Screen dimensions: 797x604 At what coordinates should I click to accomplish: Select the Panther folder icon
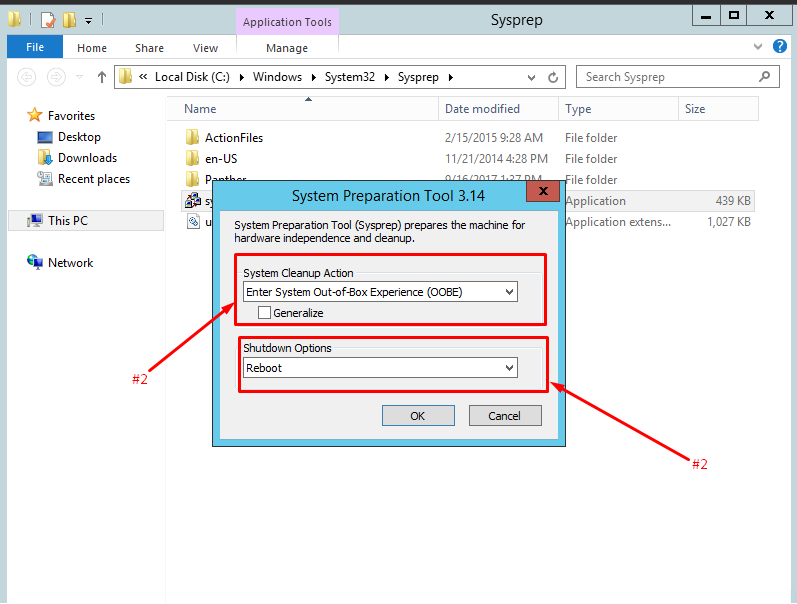pos(192,178)
